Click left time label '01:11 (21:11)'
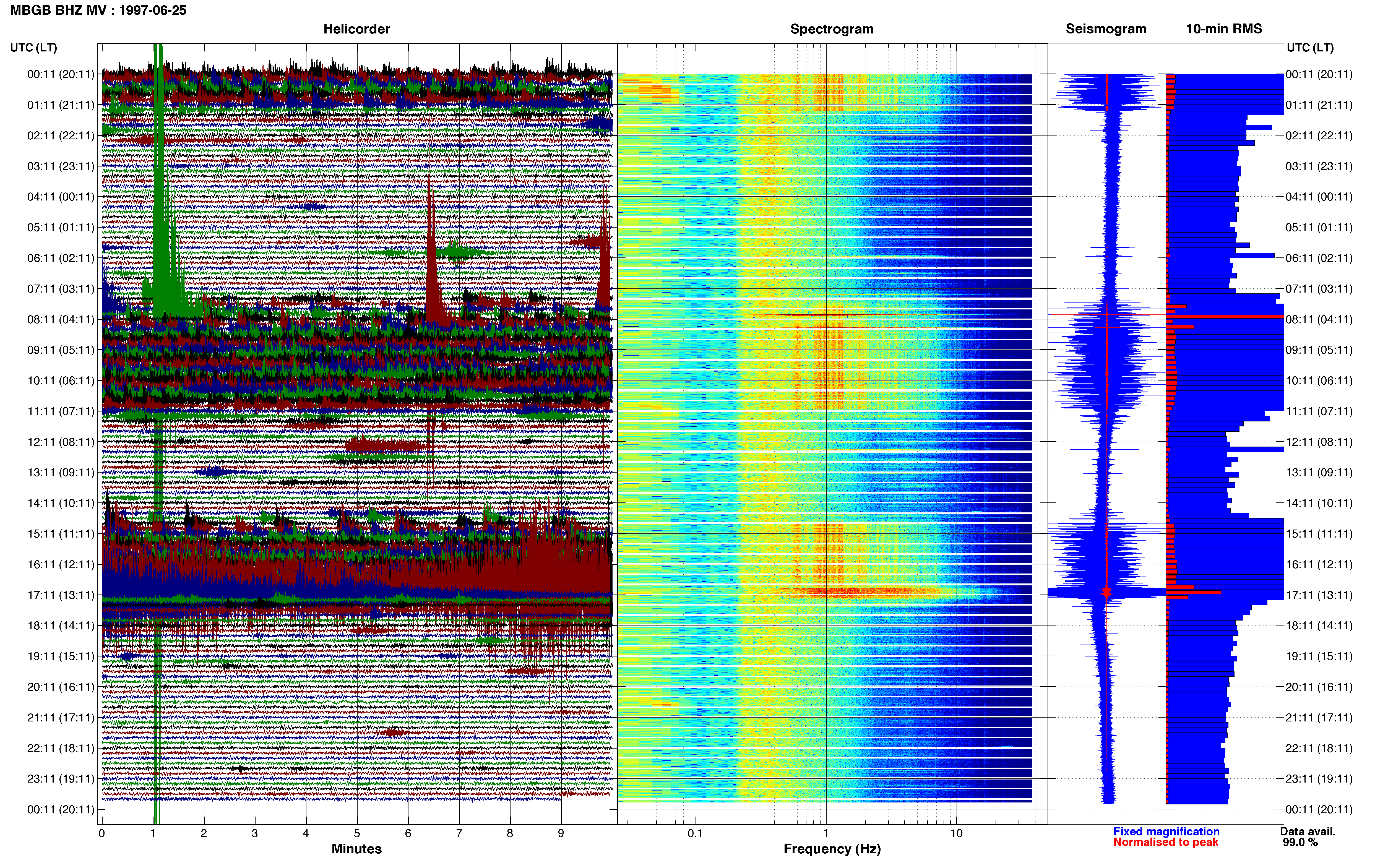Screen dimensions: 1388x868 coord(60,105)
